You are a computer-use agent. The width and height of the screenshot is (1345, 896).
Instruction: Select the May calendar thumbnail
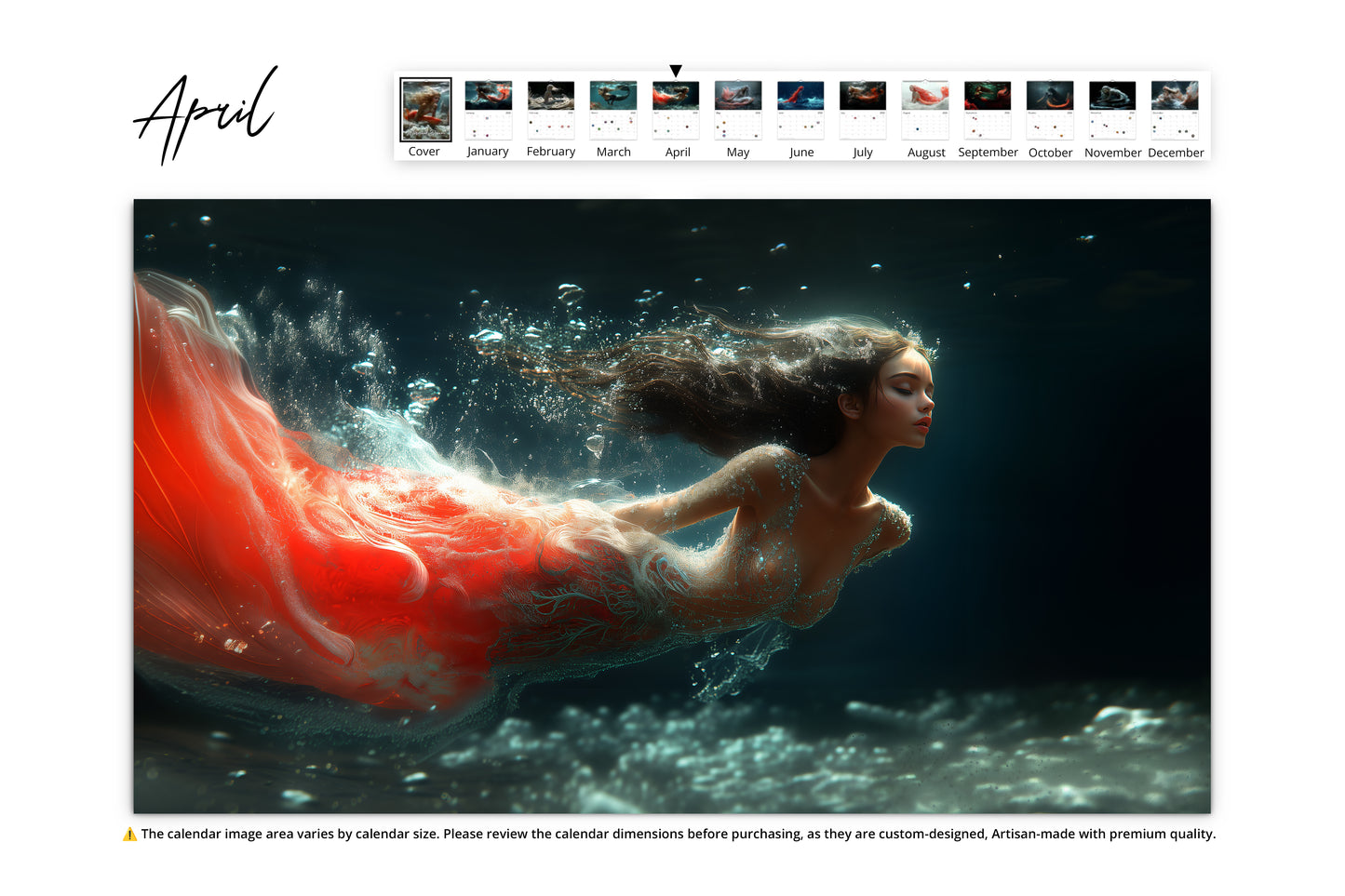pos(738,110)
